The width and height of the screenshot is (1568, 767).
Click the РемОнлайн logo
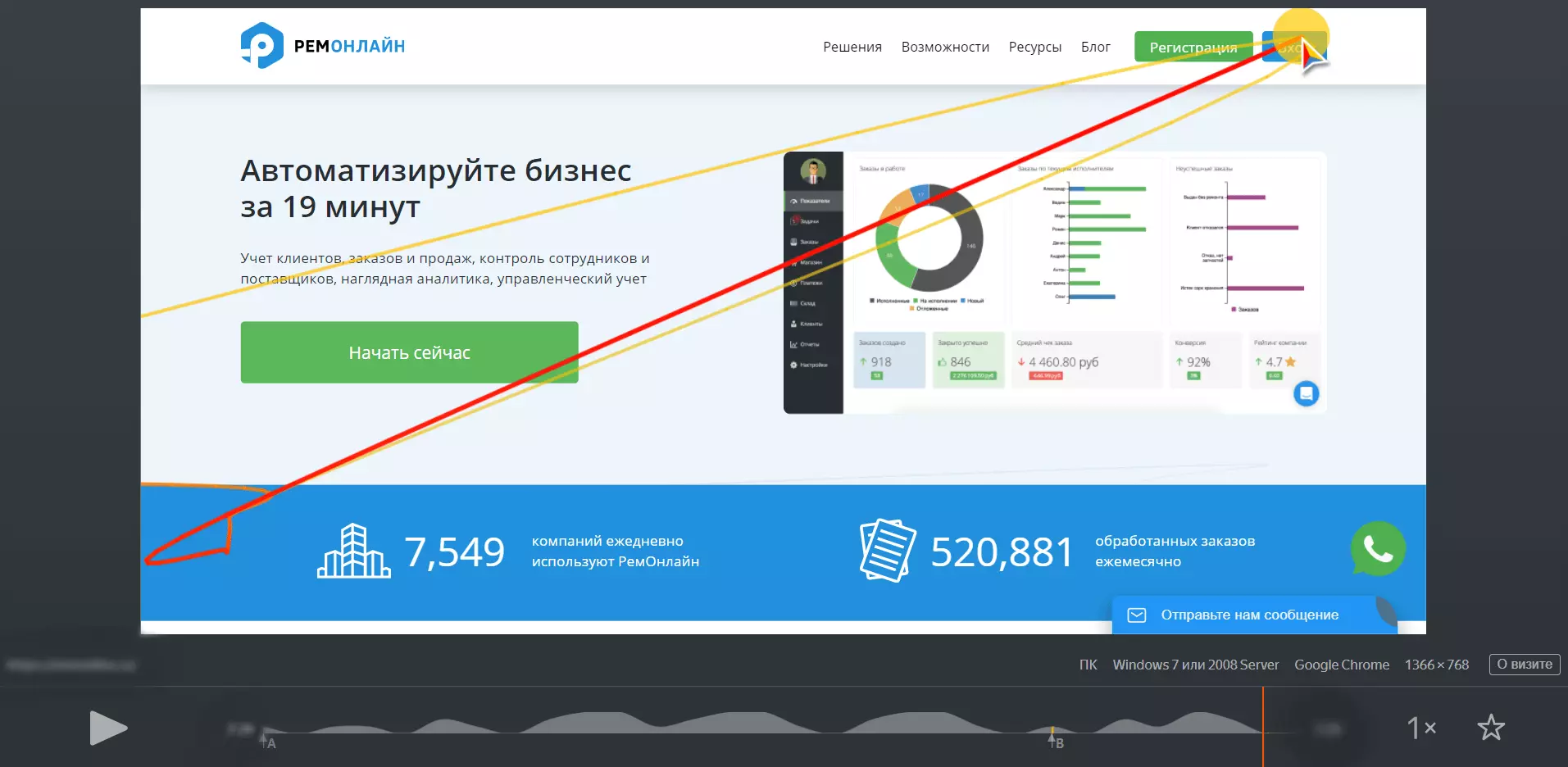point(323,46)
